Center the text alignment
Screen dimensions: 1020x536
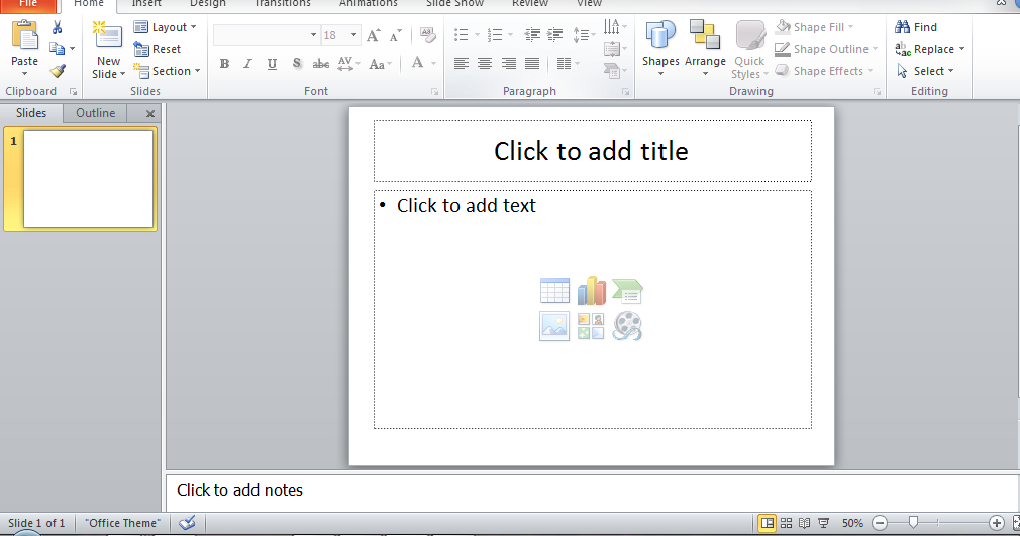(x=485, y=64)
